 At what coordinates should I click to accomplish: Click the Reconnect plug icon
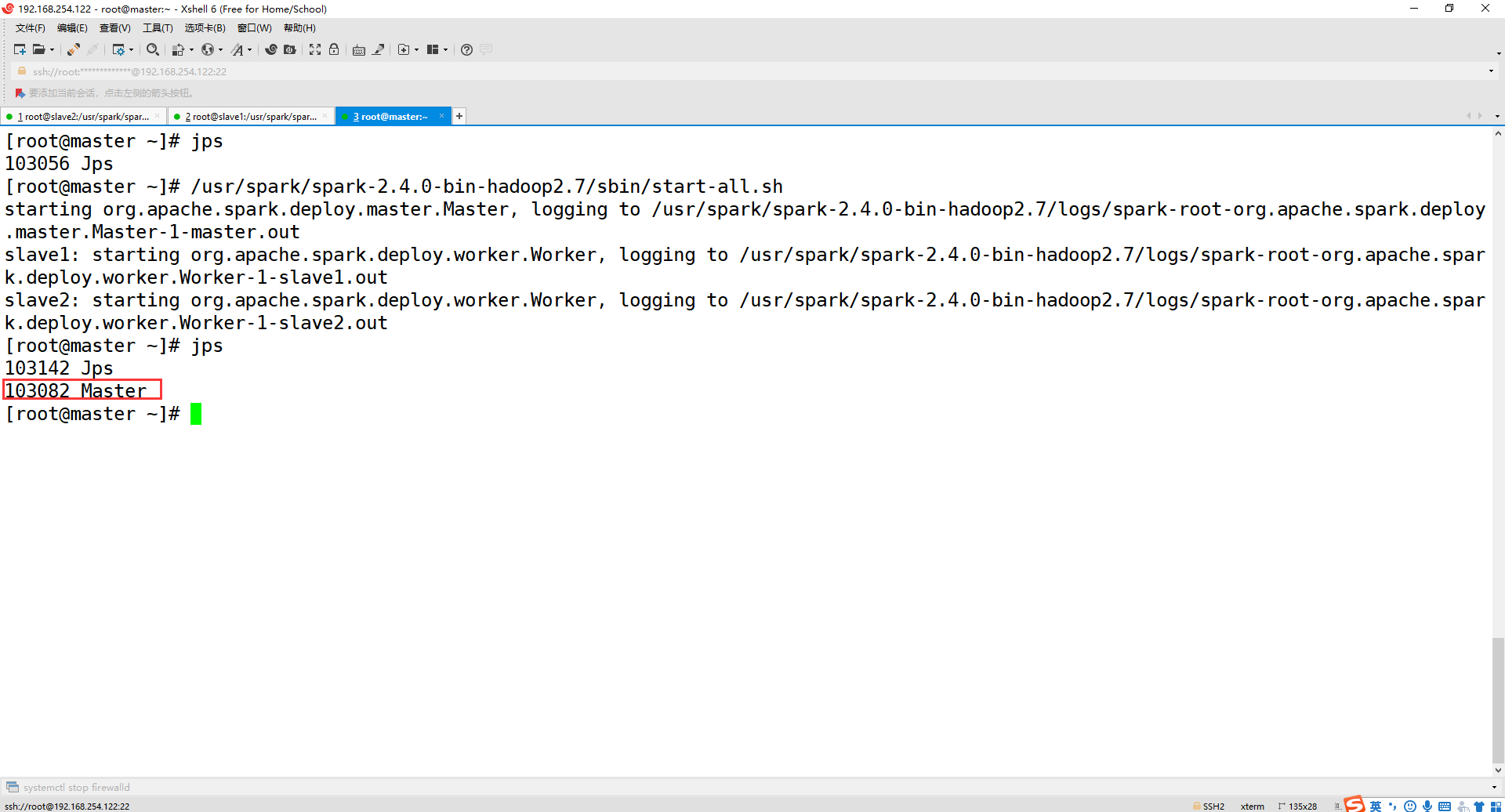pyautogui.click(x=73, y=49)
